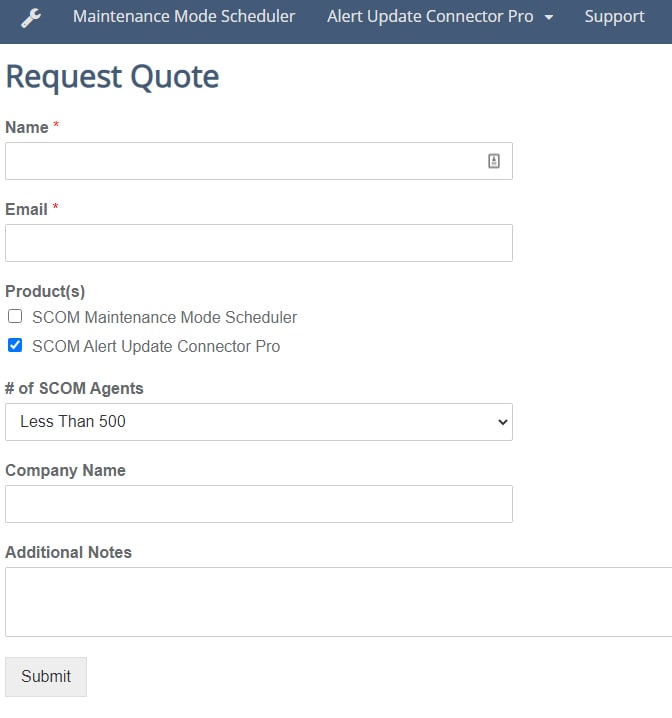The width and height of the screenshot is (672, 718).
Task: Focus the Email input field
Action: pyautogui.click(x=259, y=243)
